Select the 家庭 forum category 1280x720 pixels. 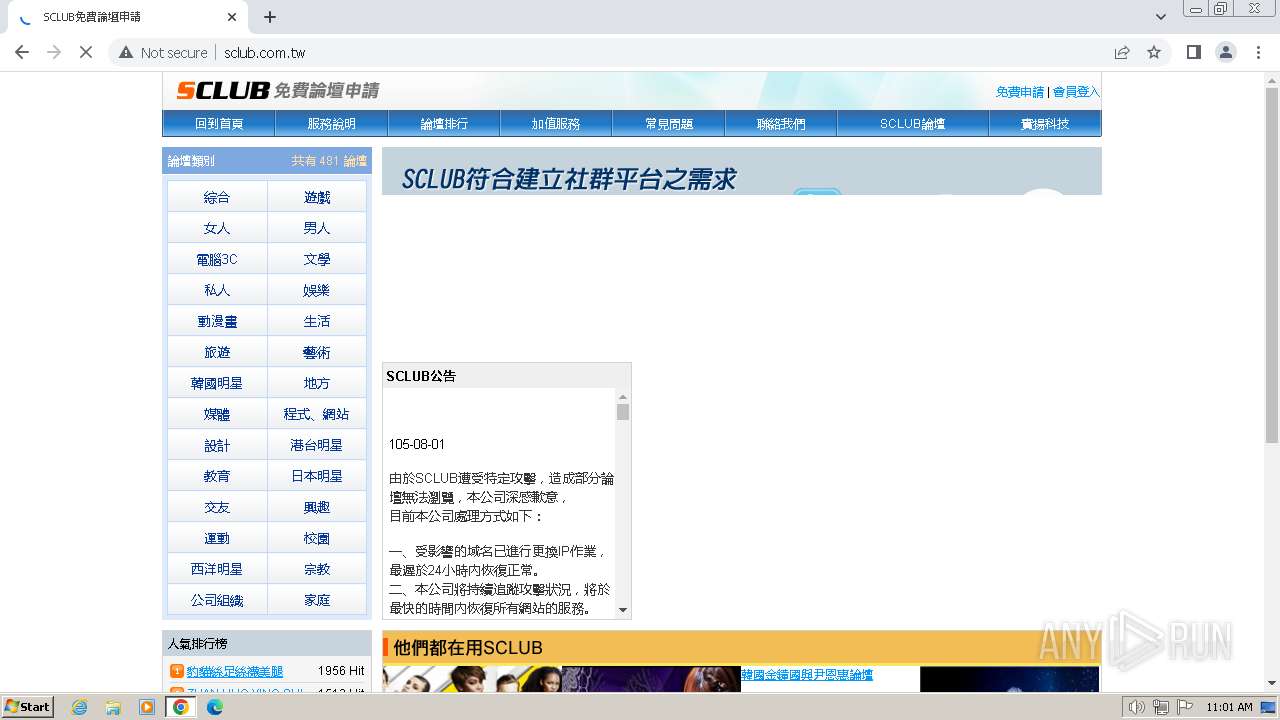pos(317,601)
